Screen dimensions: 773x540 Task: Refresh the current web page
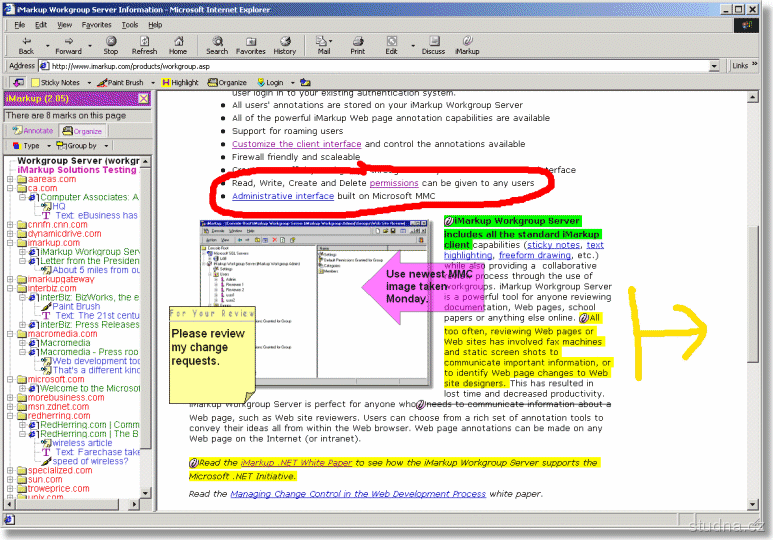tap(144, 44)
